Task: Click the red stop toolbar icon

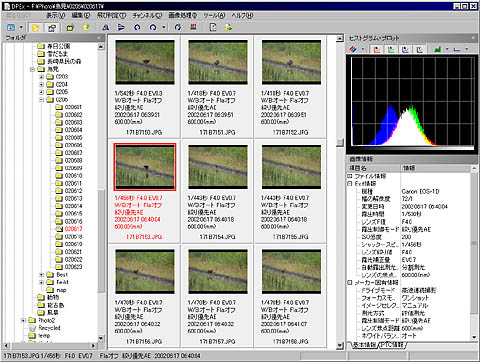Action: coord(193,27)
